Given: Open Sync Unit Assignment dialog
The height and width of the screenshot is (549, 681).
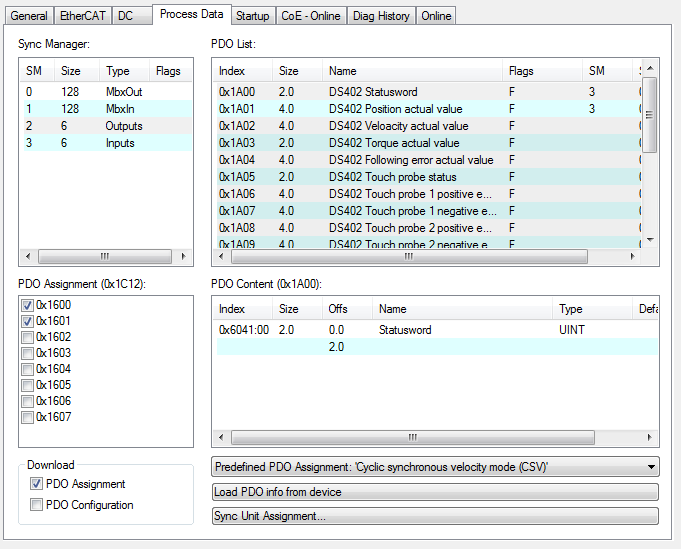Looking at the screenshot, I should pos(435,516).
